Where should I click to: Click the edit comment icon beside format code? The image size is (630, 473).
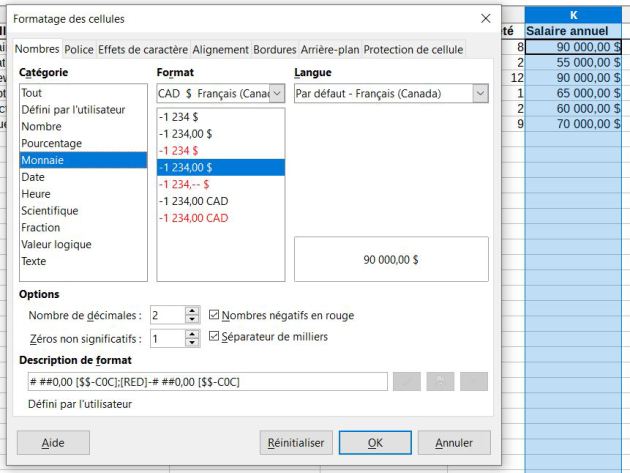click(440, 381)
